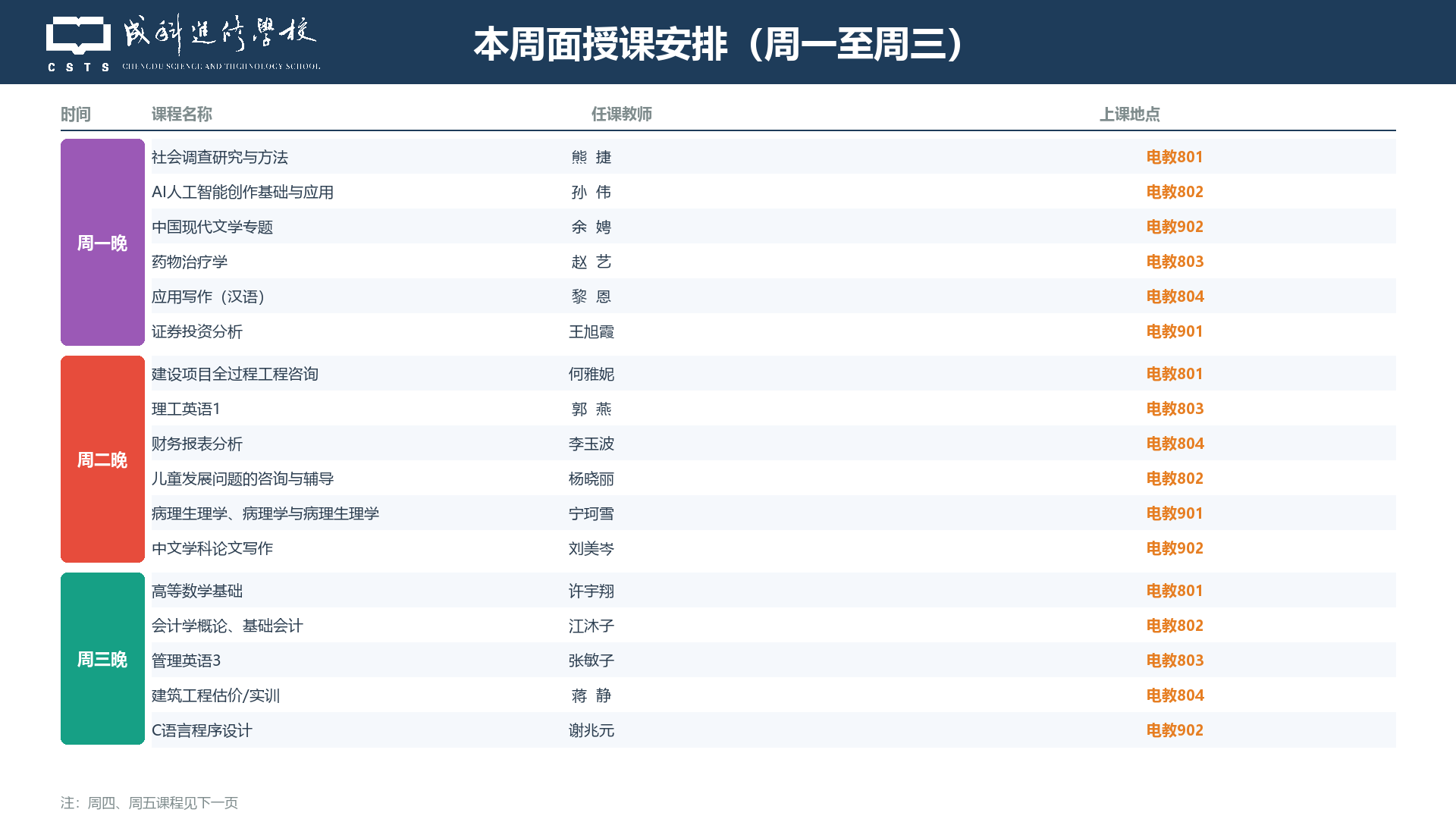Click course AI人工智能创作基础与应用
The image size is (1456, 819).
tap(243, 192)
